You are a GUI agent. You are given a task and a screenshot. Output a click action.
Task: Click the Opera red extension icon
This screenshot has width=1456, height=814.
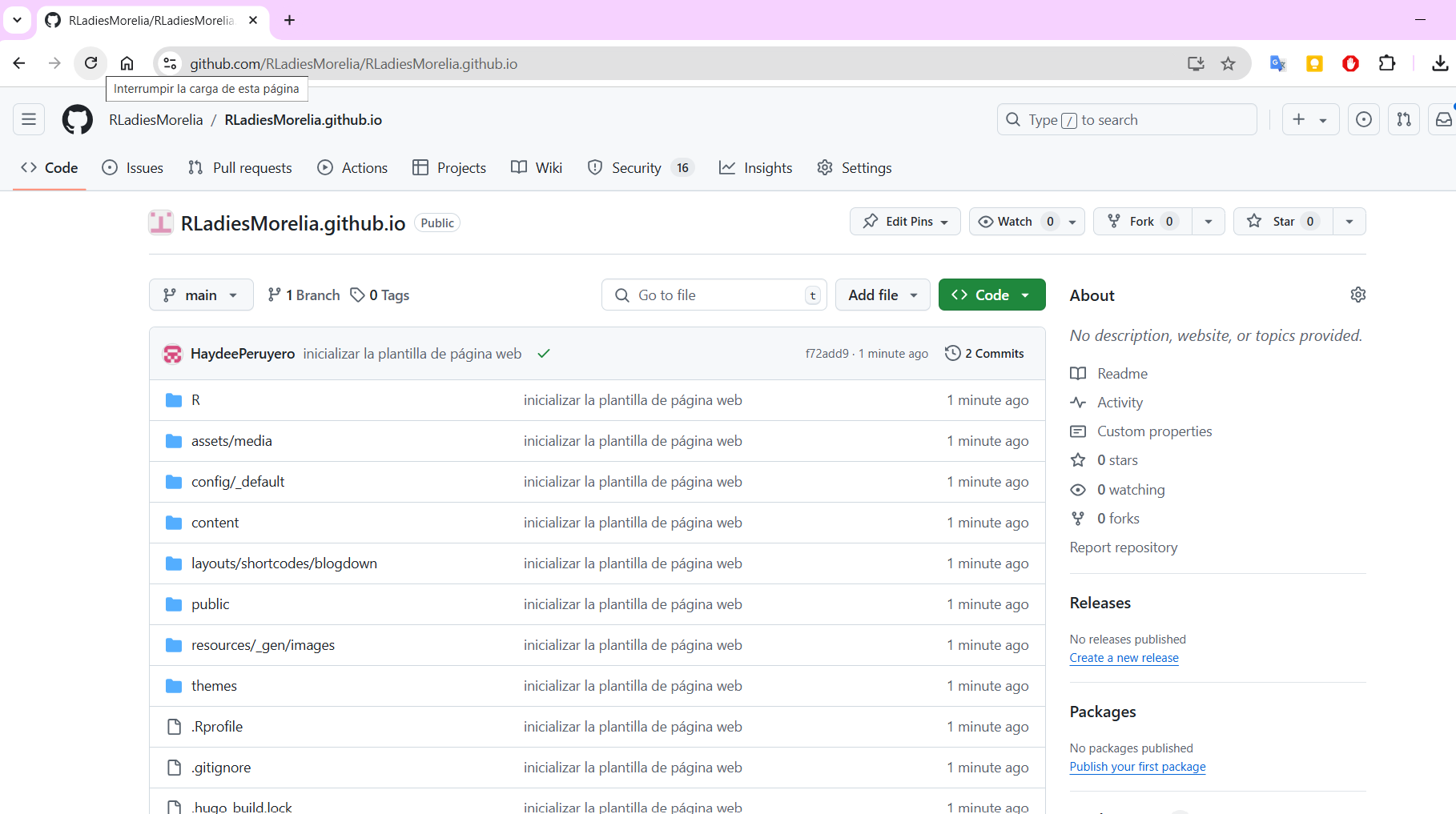(x=1350, y=63)
